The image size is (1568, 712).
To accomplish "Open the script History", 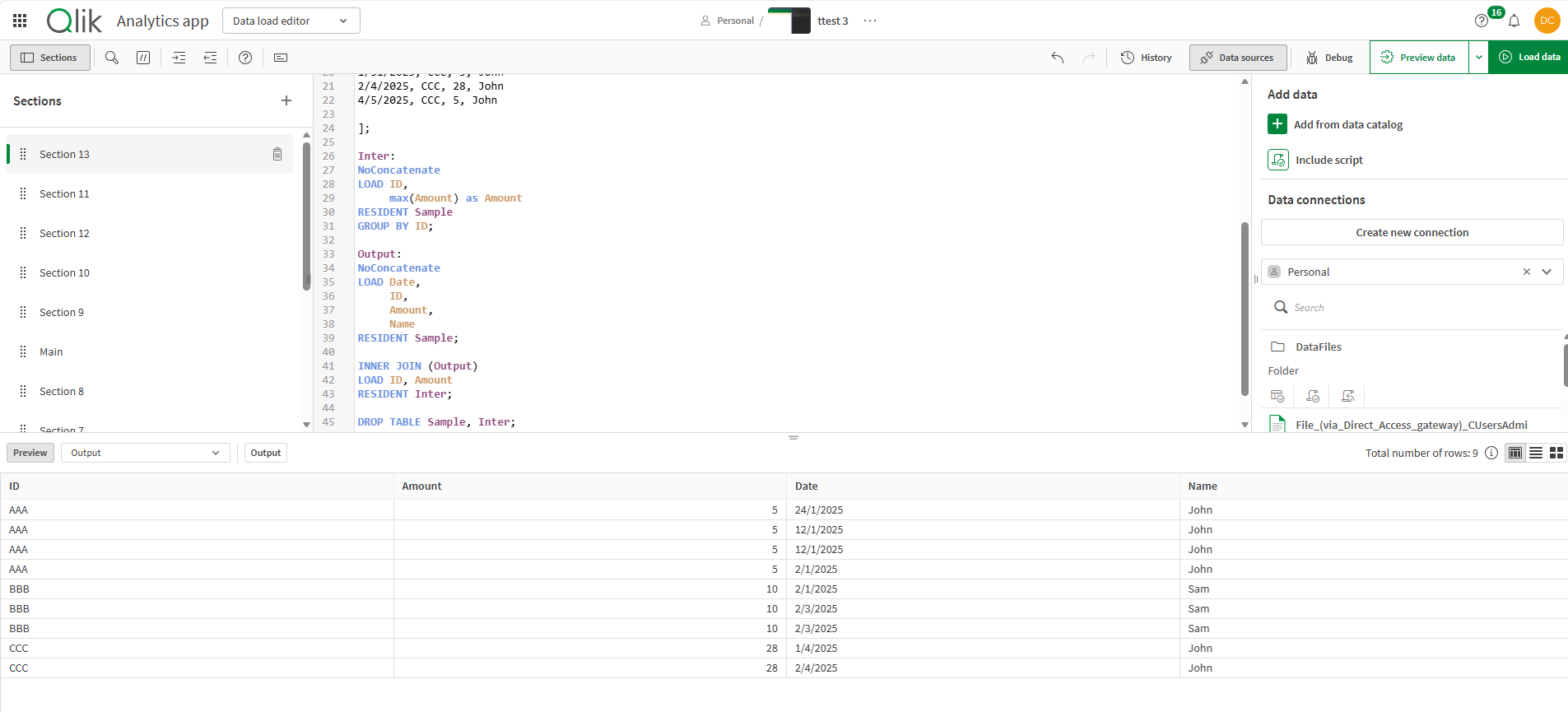I will 1147,58.
